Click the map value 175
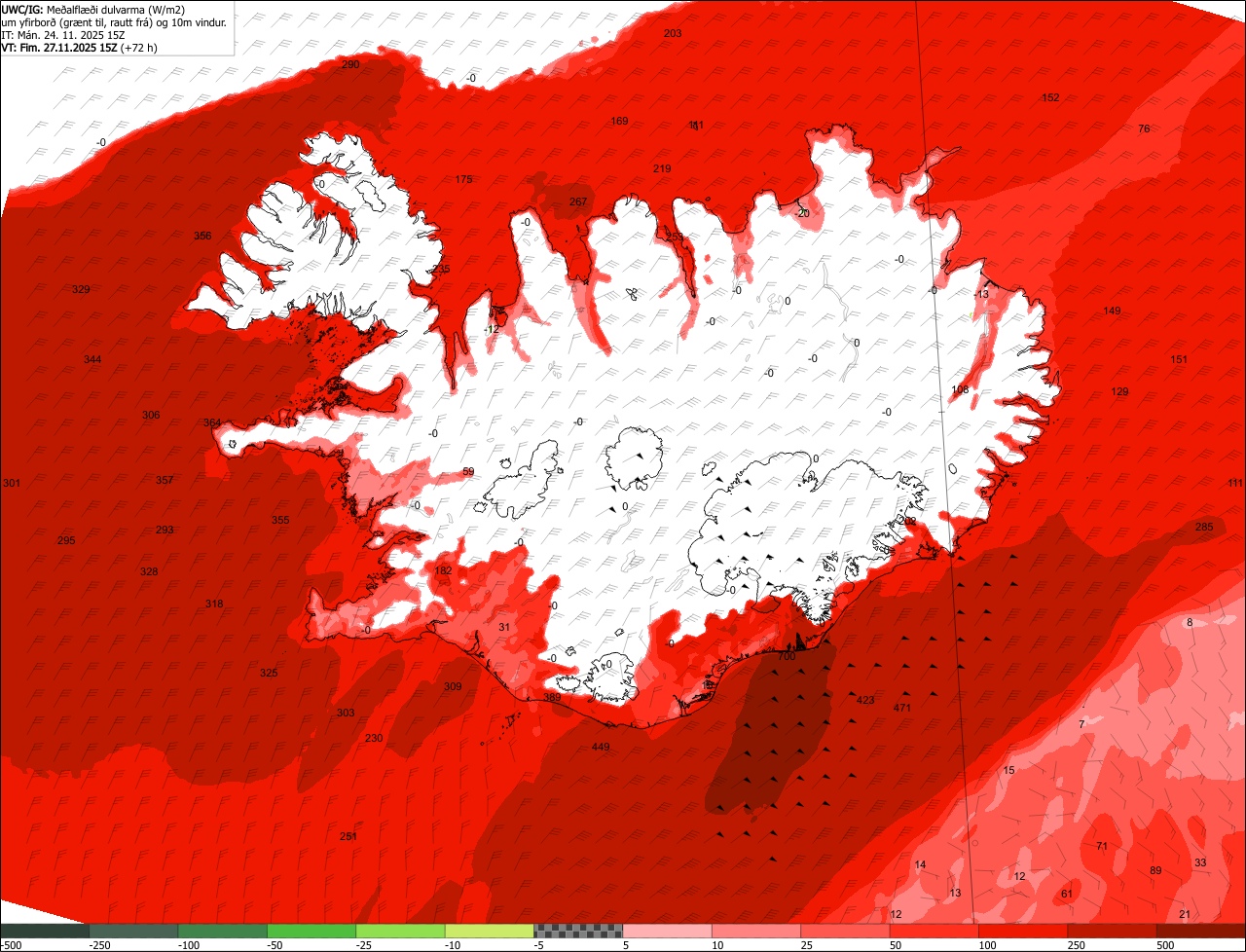 click(x=463, y=179)
